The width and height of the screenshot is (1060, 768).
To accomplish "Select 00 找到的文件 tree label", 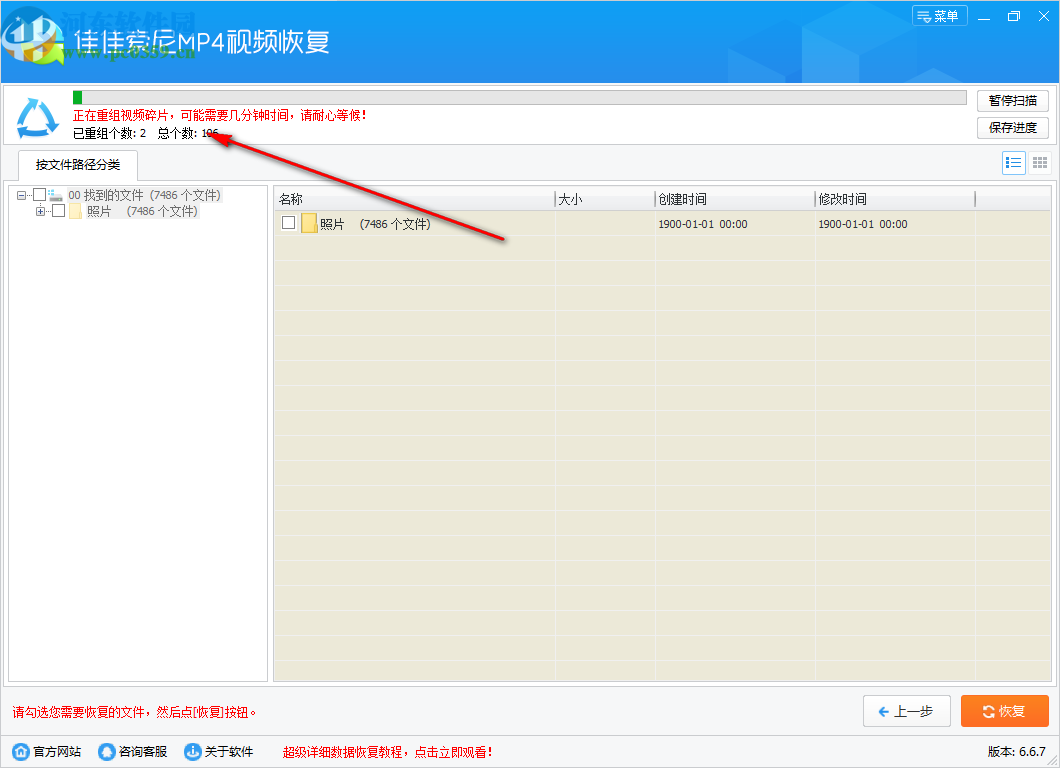I will [144, 195].
